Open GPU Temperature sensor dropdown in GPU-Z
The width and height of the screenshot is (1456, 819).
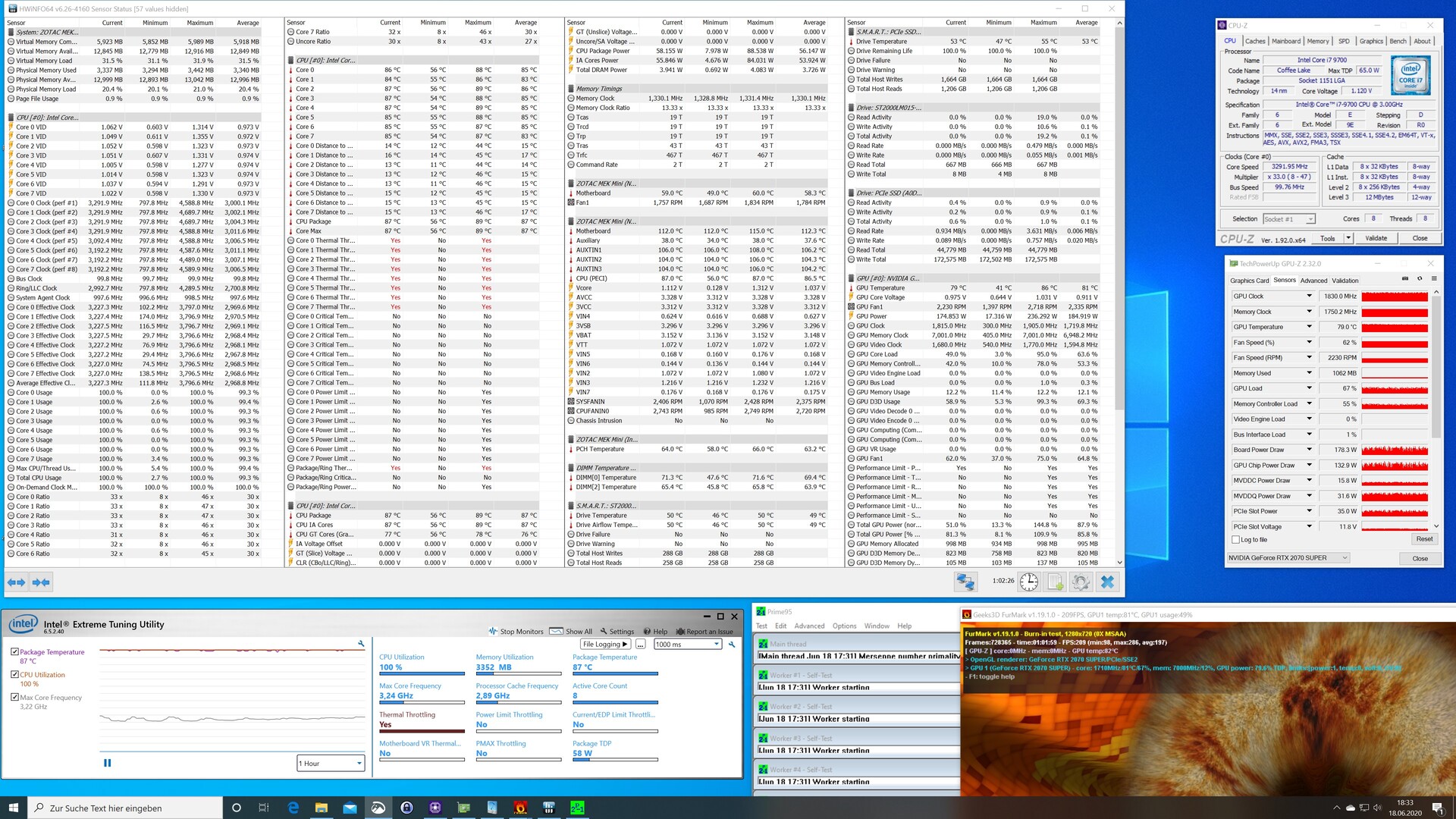(1309, 327)
